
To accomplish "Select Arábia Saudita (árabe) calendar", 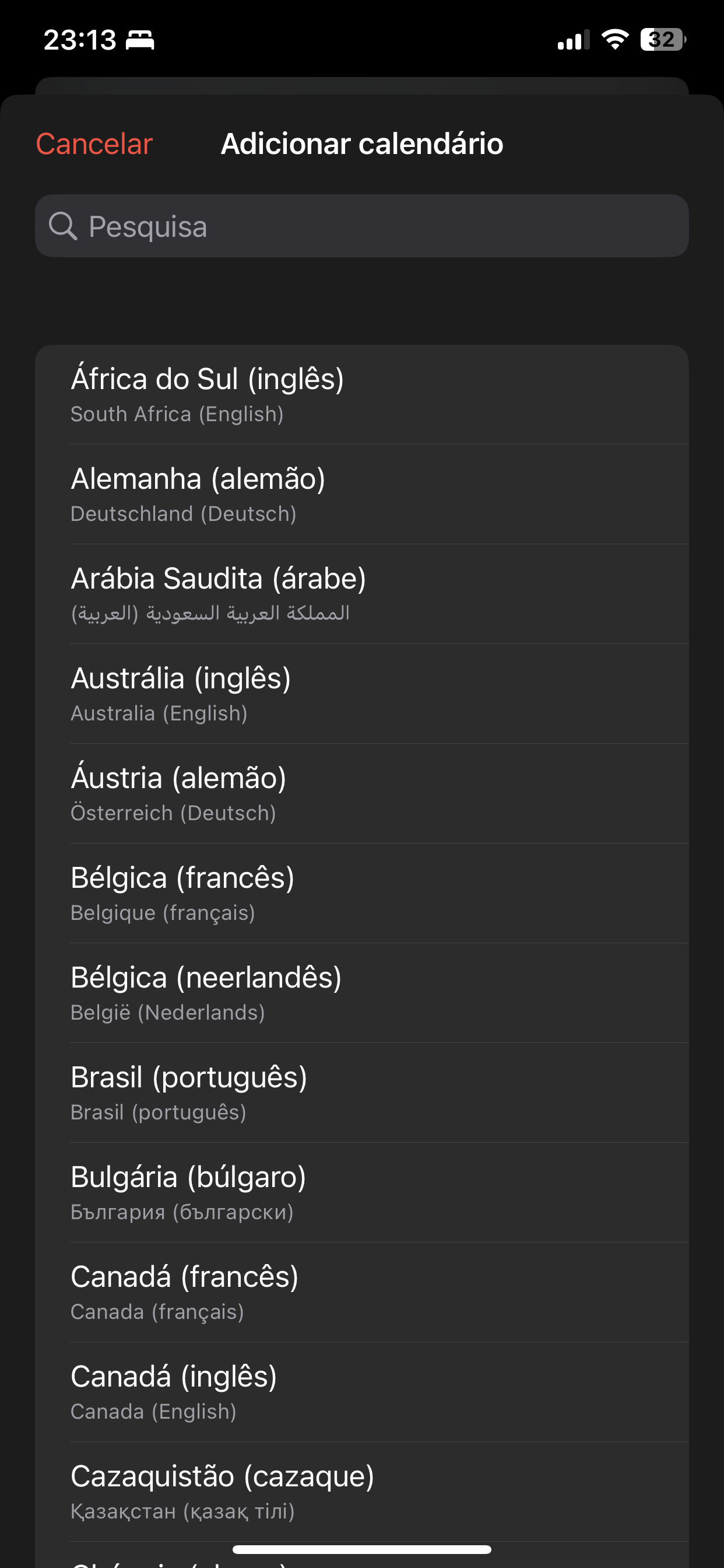I will pos(362,594).
